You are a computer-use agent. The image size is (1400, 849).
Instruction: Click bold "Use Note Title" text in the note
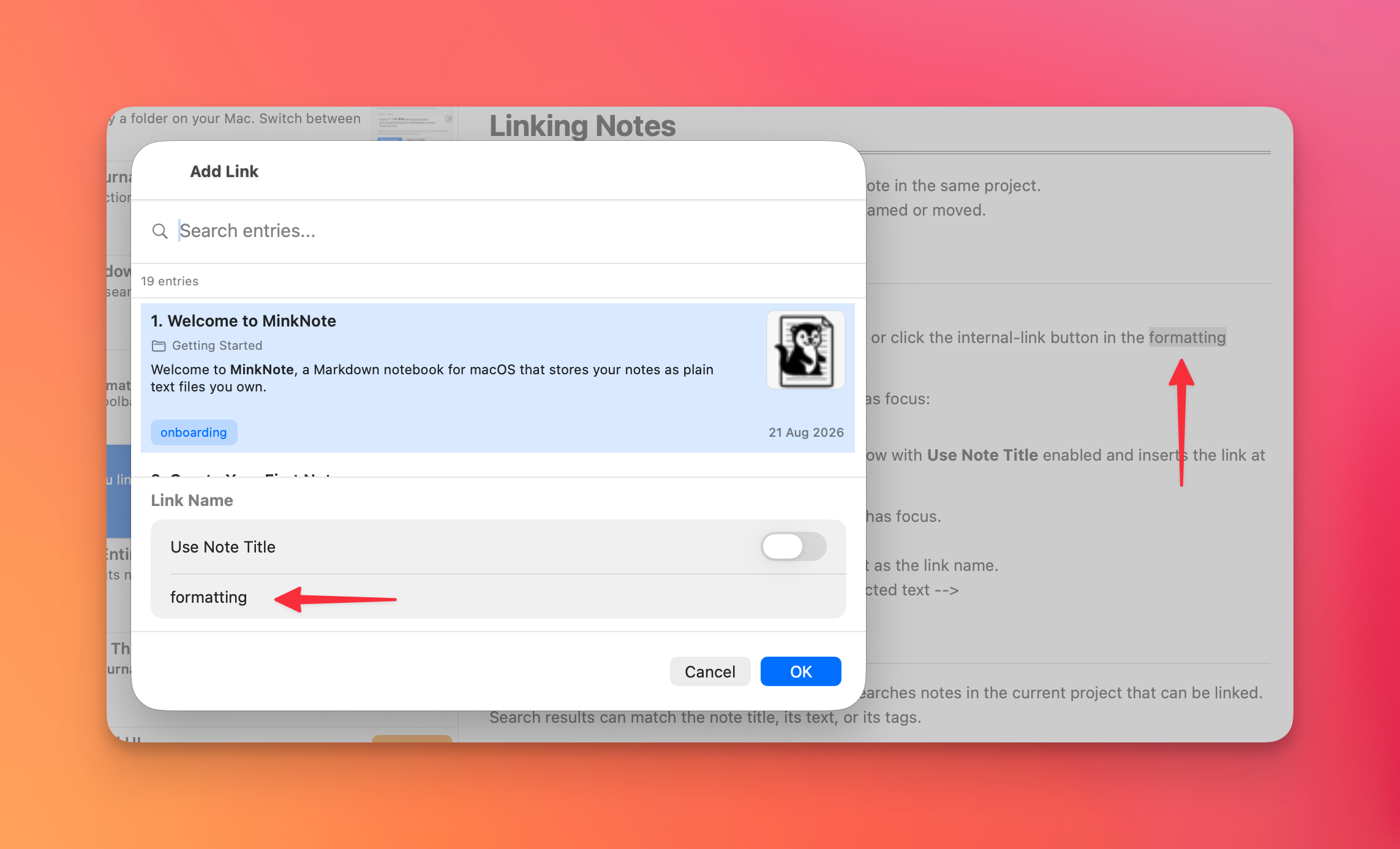click(982, 455)
